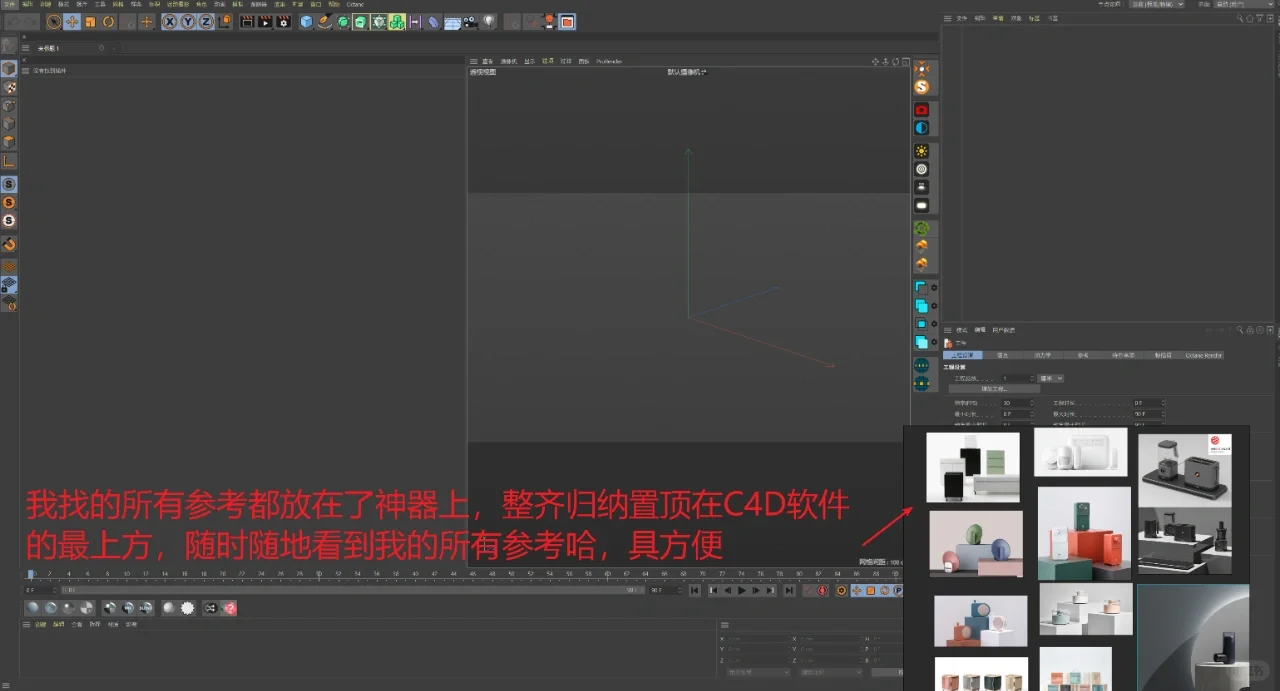The width and height of the screenshot is (1280, 691).
Task: Click the orange navigation cross icon beside the viewport
Action: tap(922, 68)
